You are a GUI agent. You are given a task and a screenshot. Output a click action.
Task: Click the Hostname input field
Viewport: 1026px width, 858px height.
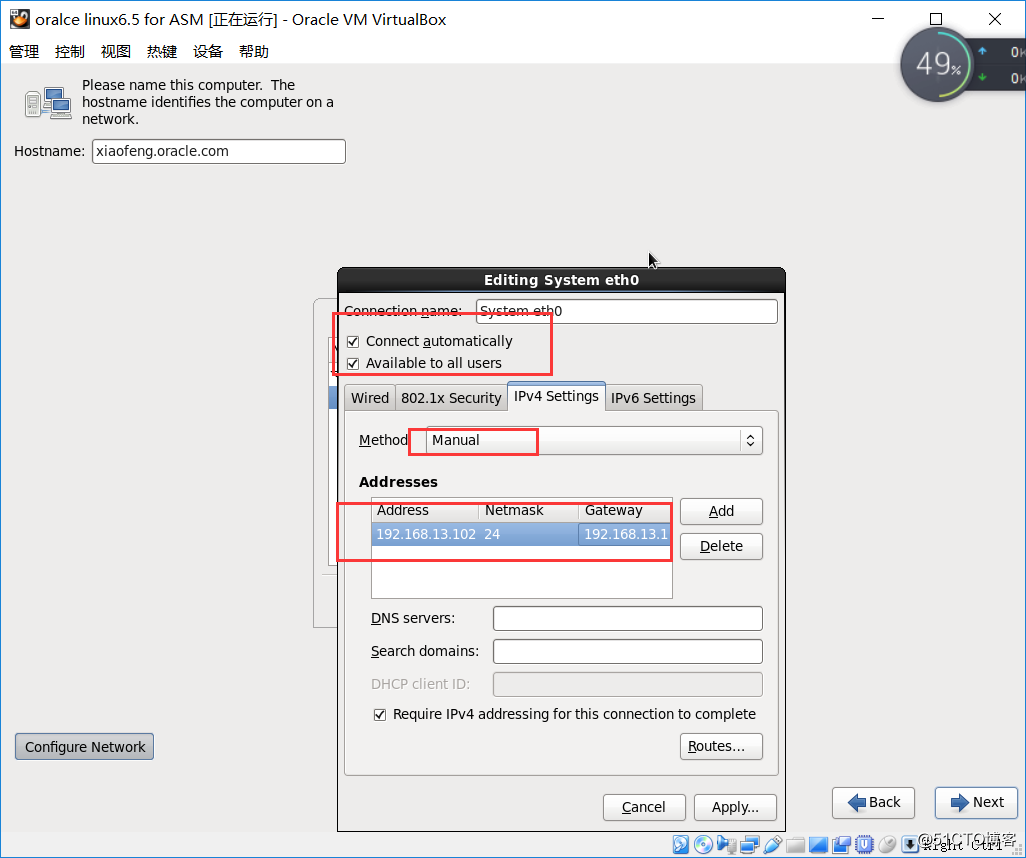click(219, 151)
